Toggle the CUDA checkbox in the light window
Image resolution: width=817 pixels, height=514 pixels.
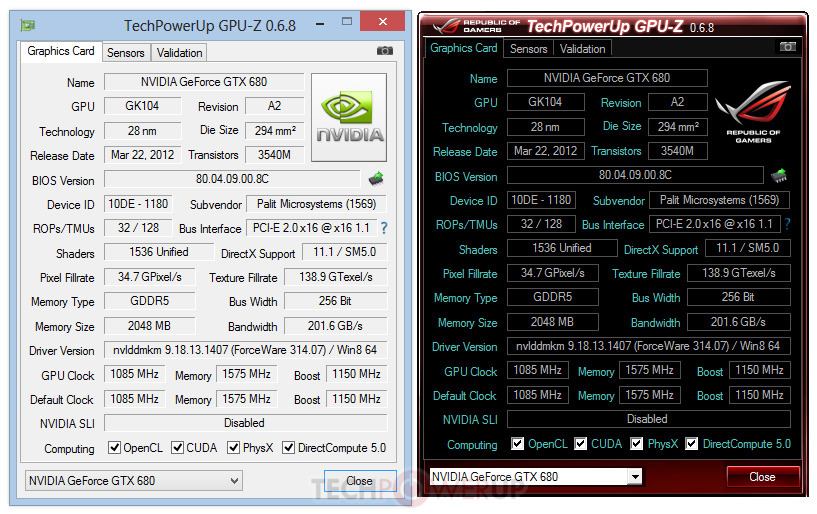click(x=178, y=447)
